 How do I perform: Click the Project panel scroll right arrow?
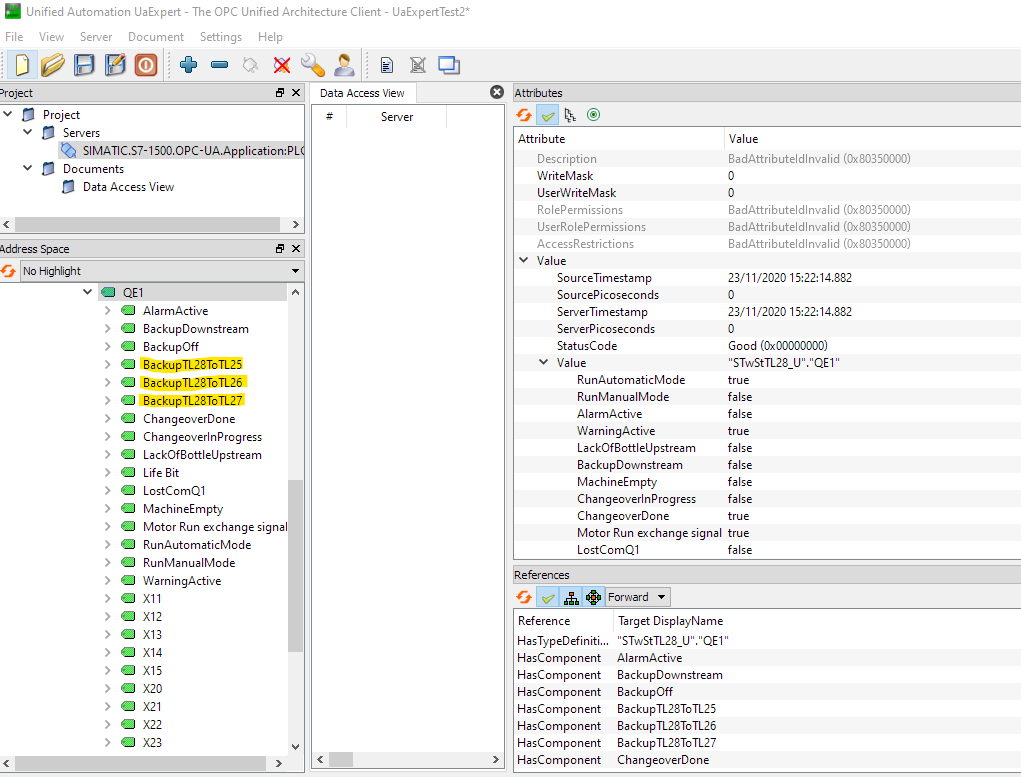coord(296,224)
